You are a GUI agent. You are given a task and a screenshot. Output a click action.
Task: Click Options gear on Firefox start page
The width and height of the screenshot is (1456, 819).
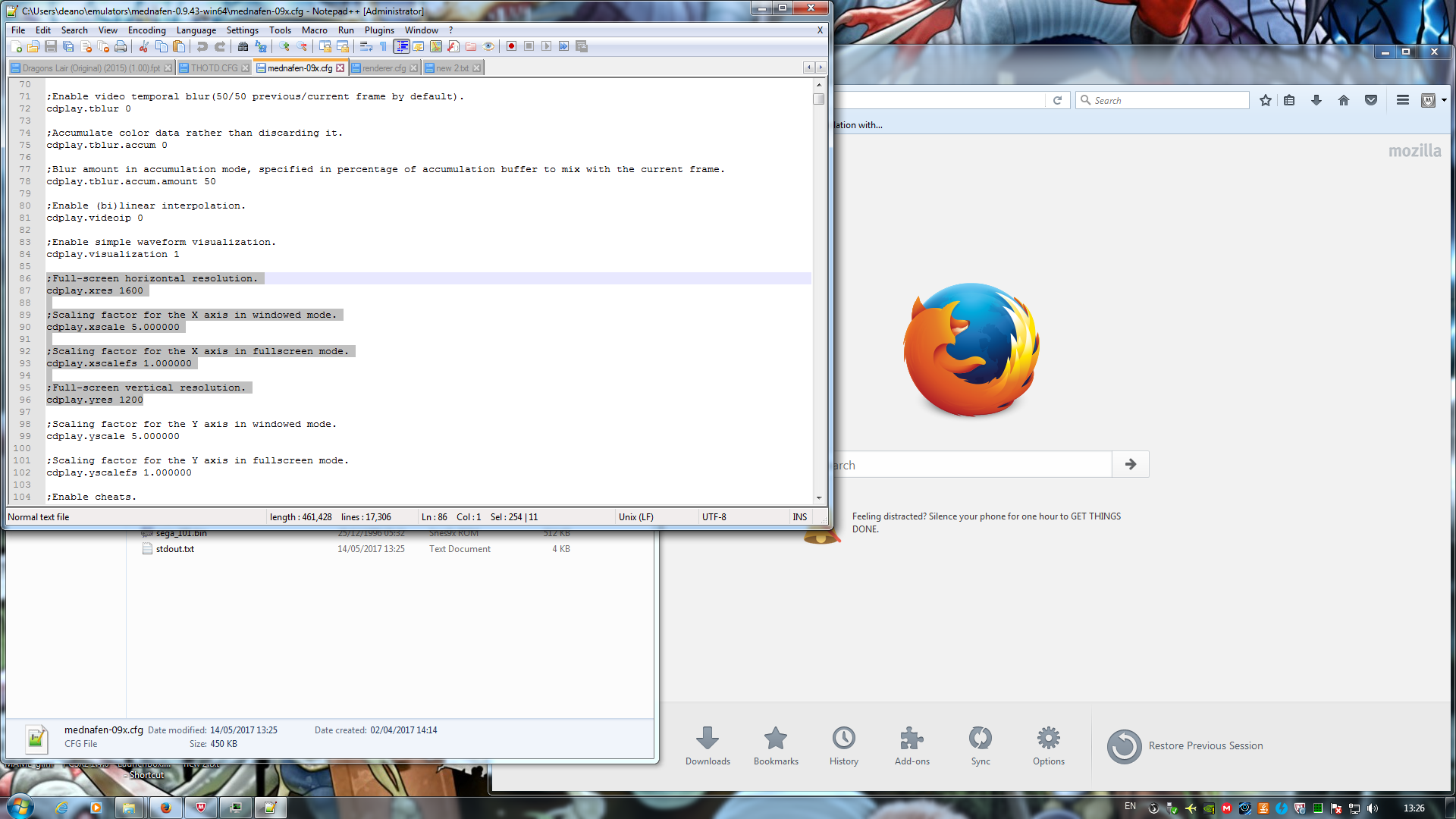(x=1049, y=746)
